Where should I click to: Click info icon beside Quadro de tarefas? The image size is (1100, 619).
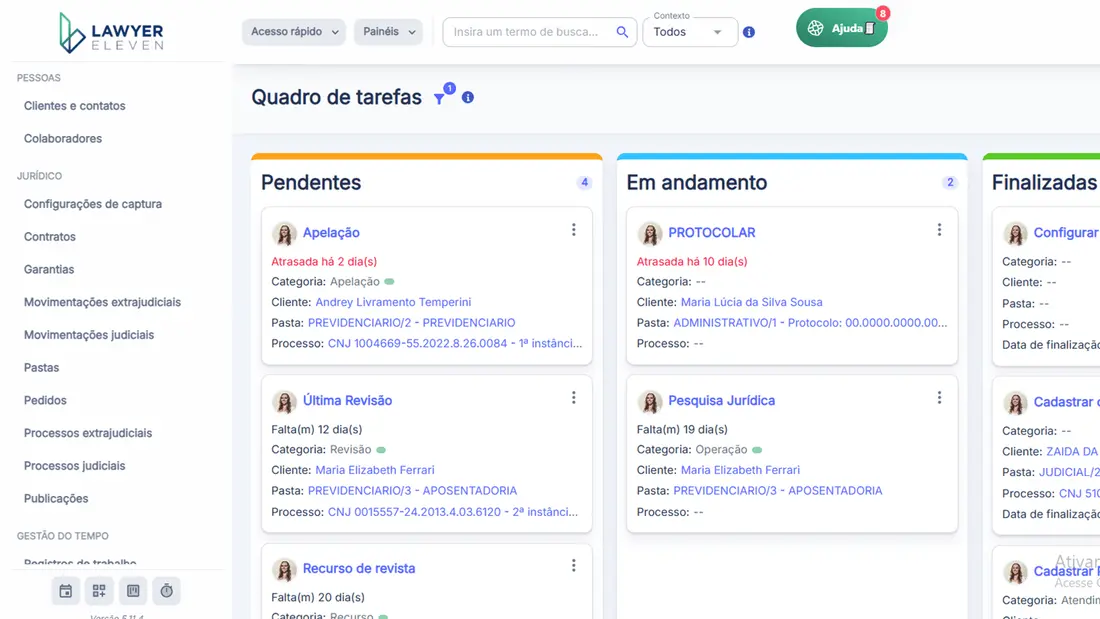[x=468, y=98]
